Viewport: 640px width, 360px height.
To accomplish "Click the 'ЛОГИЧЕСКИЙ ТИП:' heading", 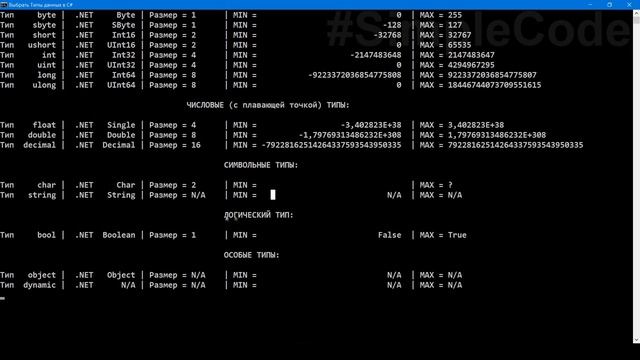I will [258, 215].
